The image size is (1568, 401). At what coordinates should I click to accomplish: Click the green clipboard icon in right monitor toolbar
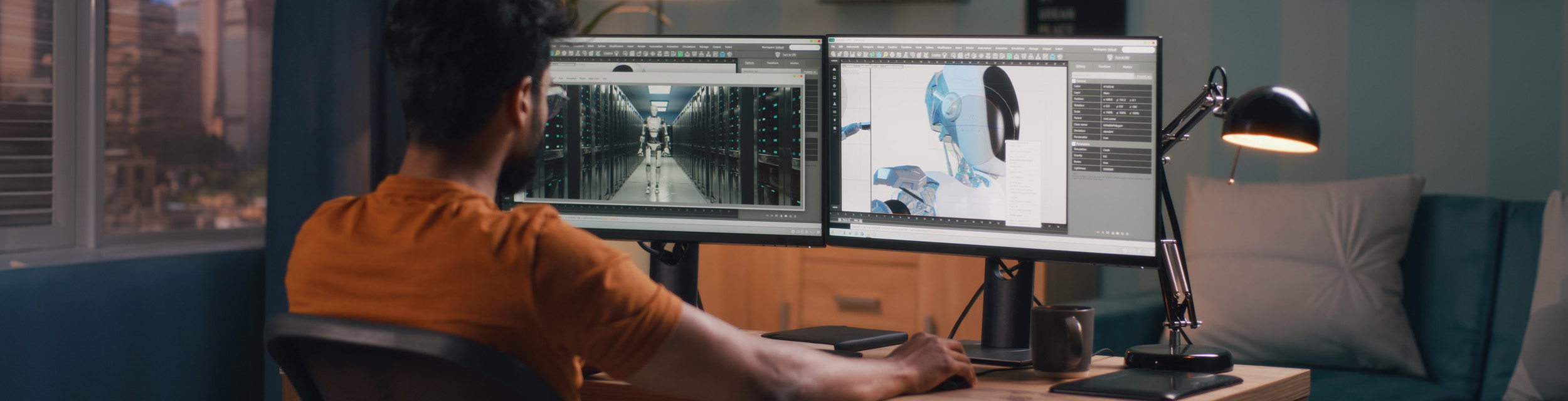[1009, 56]
